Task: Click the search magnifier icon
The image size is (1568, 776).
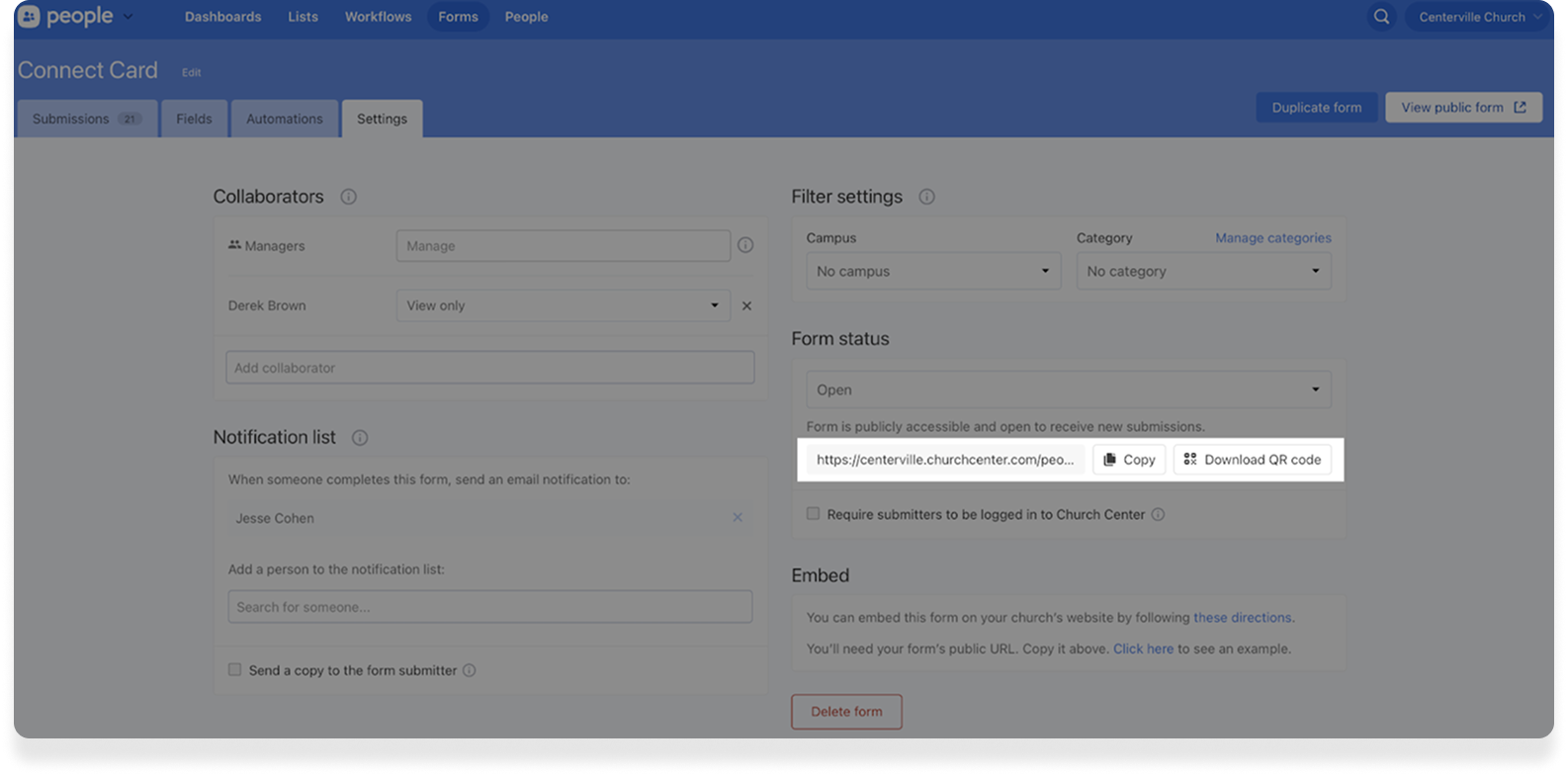Action: point(1381,17)
